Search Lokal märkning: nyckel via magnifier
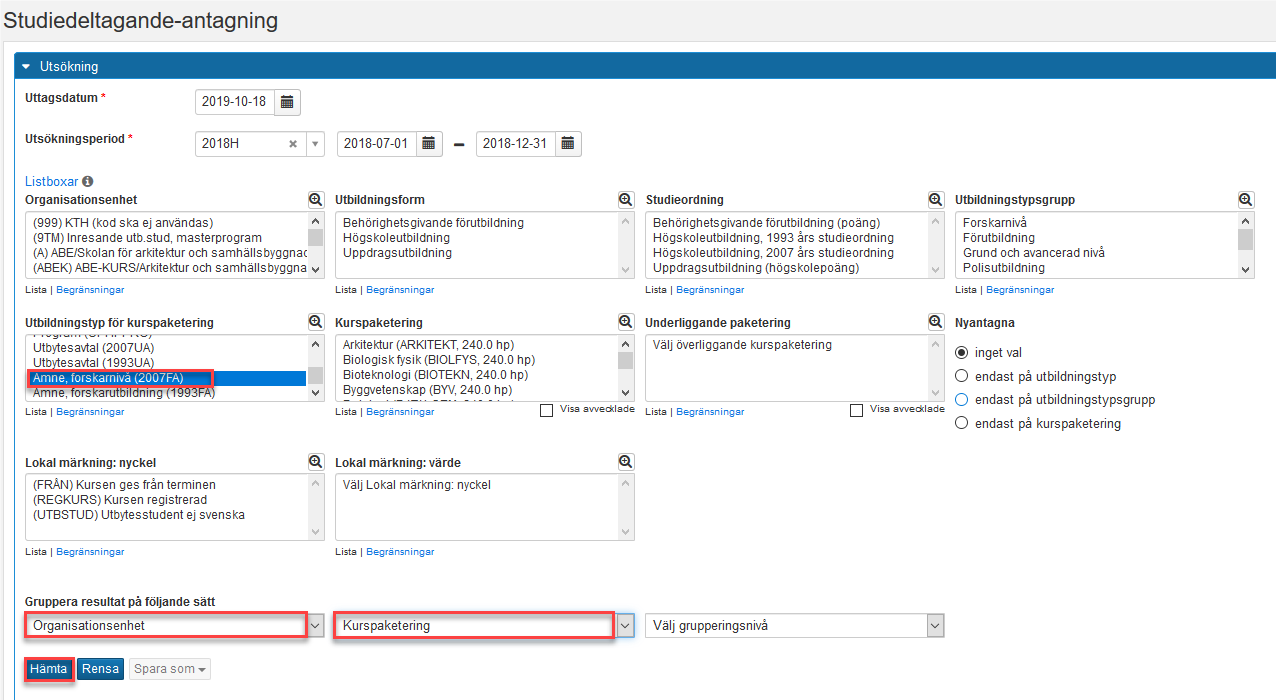The width and height of the screenshot is (1276, 700). pos(316,462)
